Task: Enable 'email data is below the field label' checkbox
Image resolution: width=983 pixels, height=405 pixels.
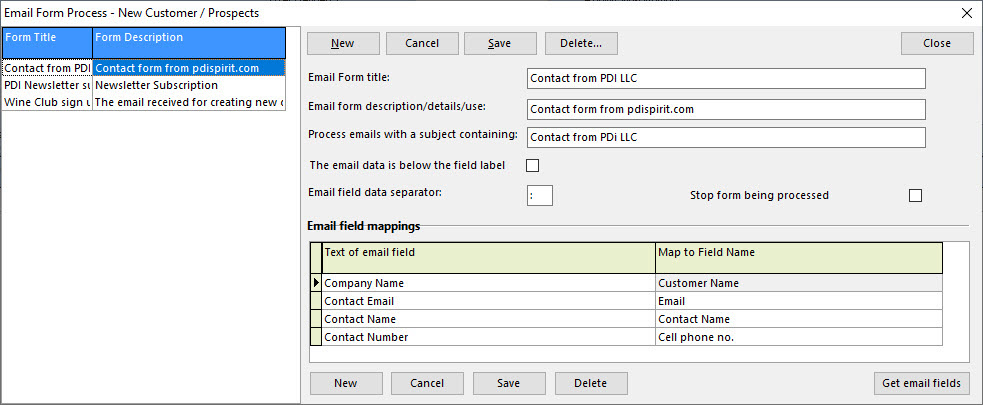Action: coord(532,165)
